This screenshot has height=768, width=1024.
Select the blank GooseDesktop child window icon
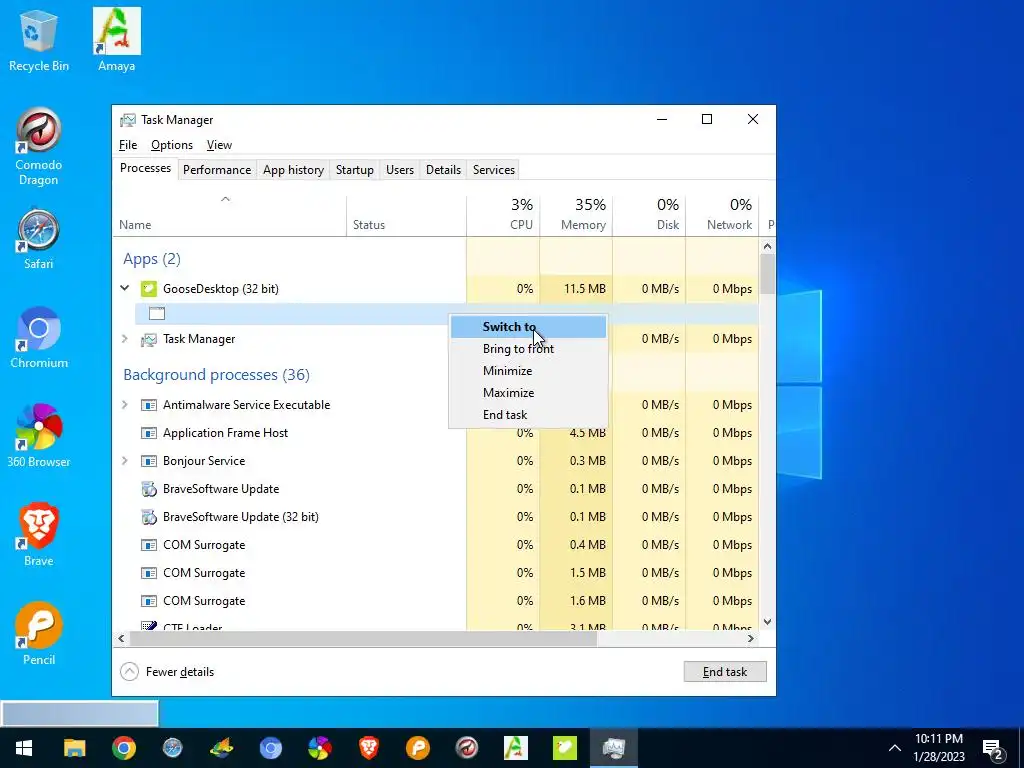pos(157,313)
